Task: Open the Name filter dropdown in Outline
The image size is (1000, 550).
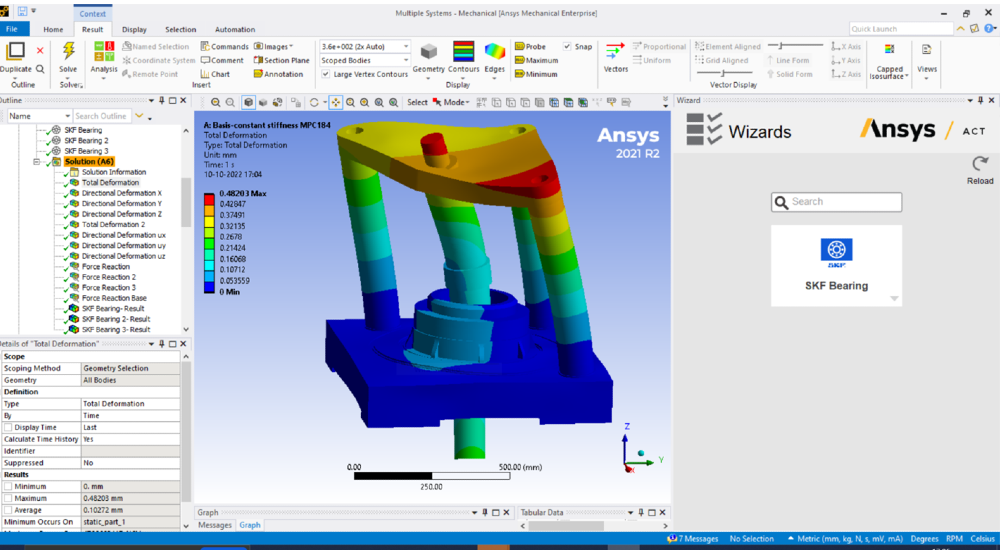Action: click(x=66, y=116)
